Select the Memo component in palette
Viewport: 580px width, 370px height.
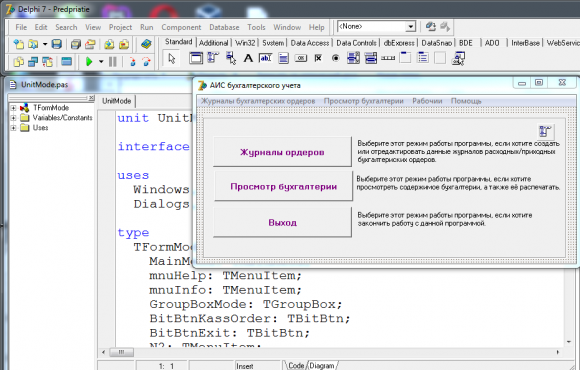point(283,58)
